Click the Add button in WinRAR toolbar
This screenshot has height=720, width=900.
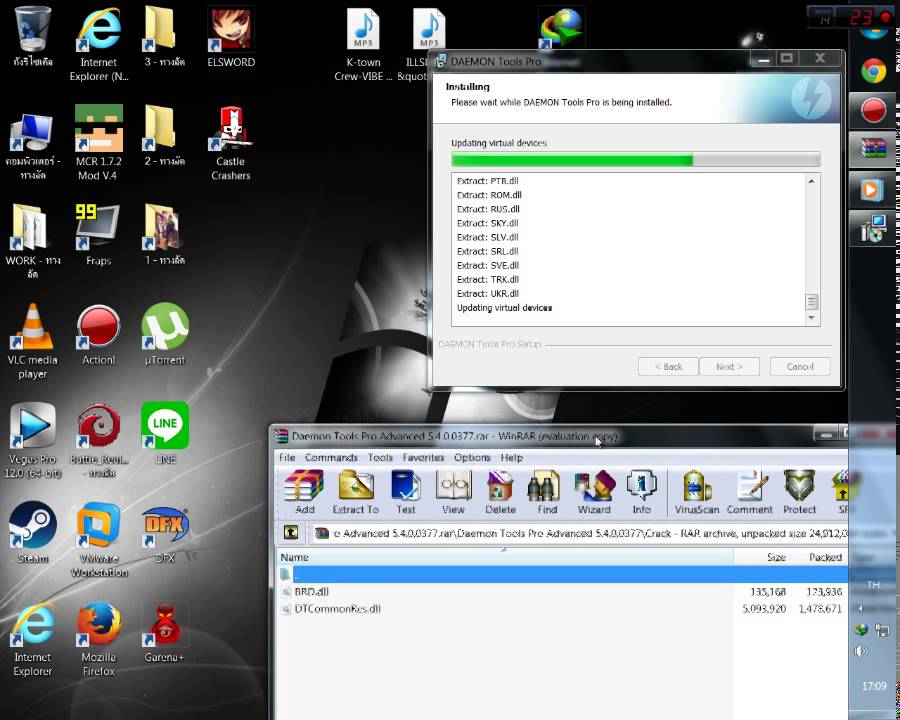[x=304, y=492]
